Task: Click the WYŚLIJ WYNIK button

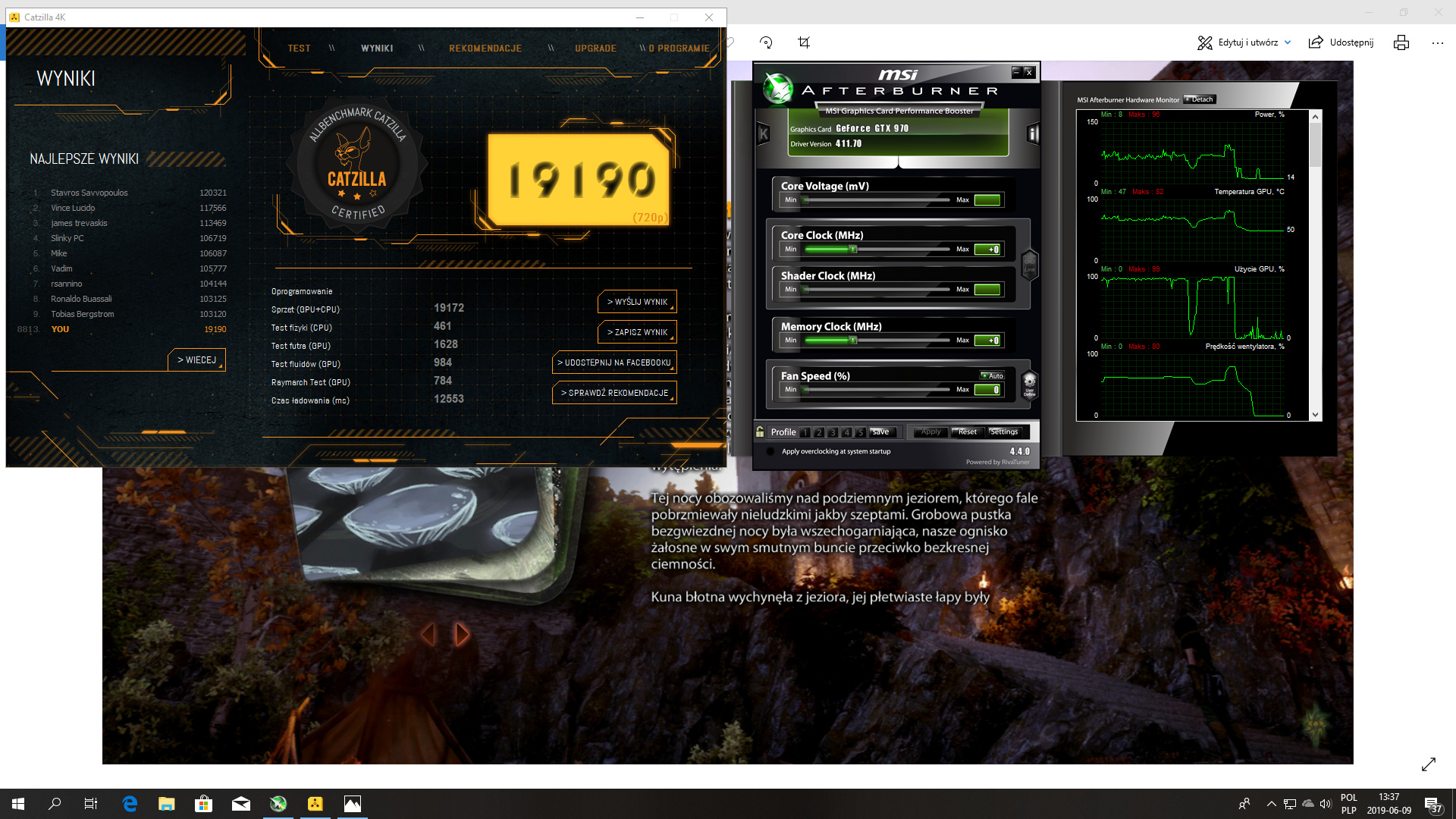Action: point(637,302)
